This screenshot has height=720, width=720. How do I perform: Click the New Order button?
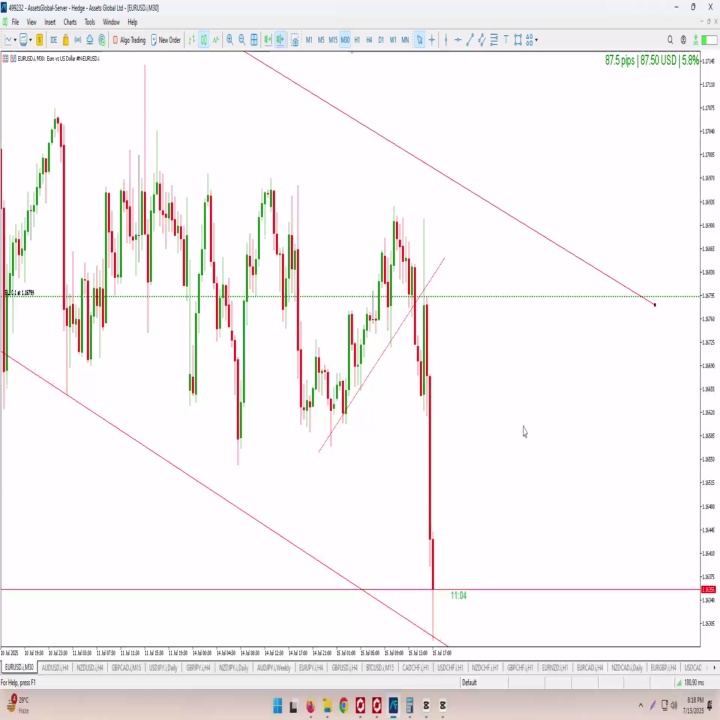point(166,40)
